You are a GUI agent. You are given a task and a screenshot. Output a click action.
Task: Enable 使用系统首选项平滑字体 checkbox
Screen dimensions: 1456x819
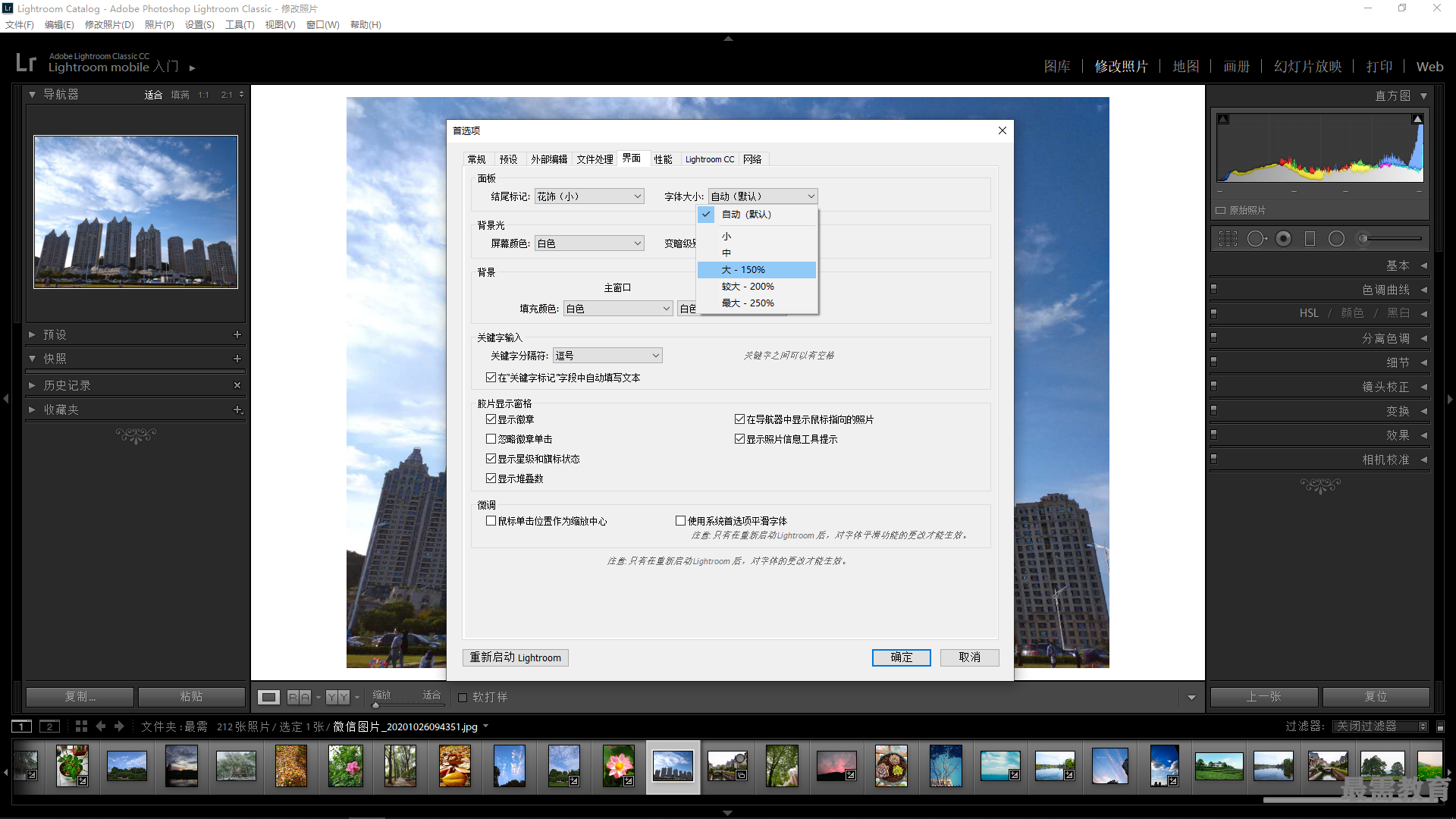[680, 520]
